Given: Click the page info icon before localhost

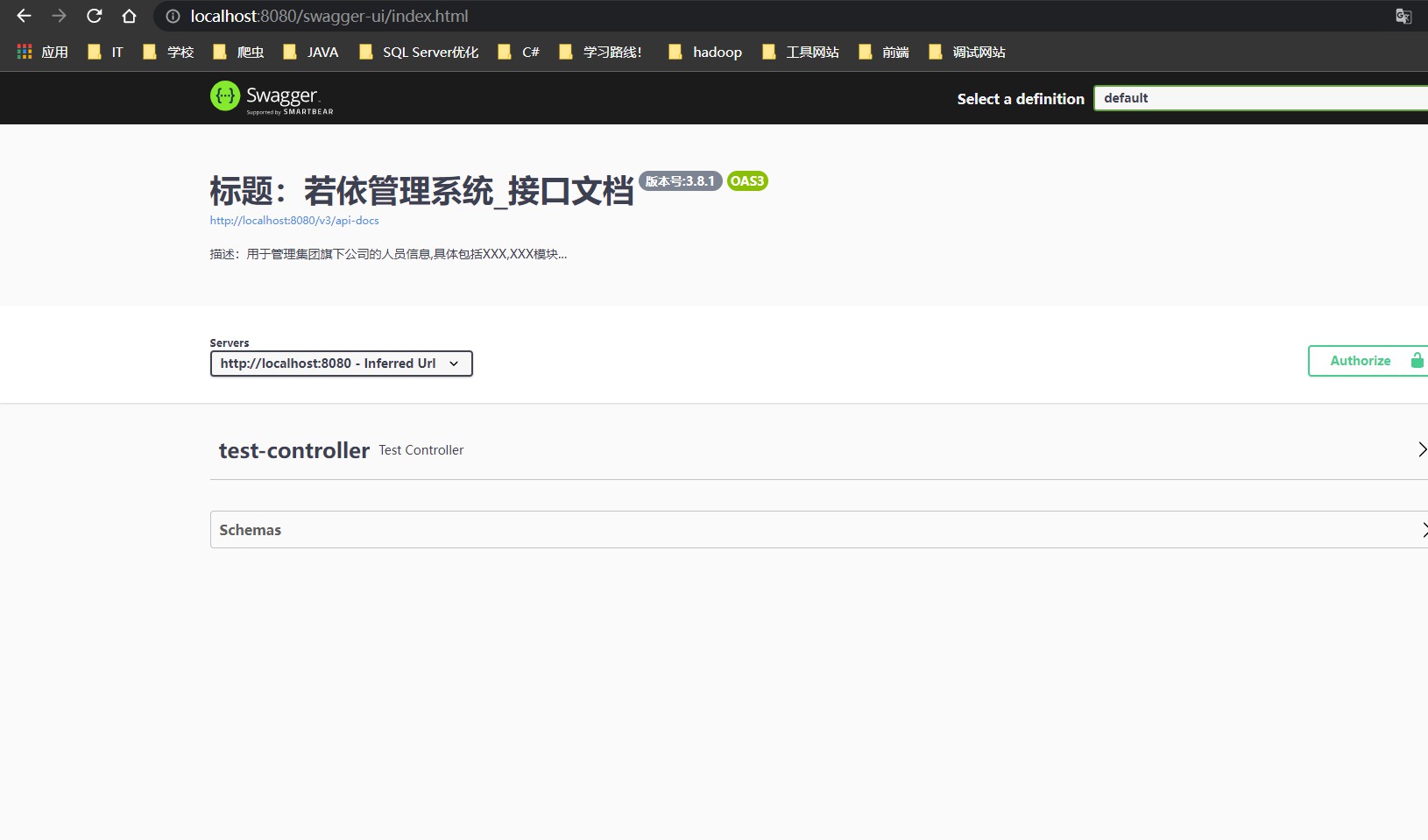Looking at the screenshot, I should tap(172, 16).
